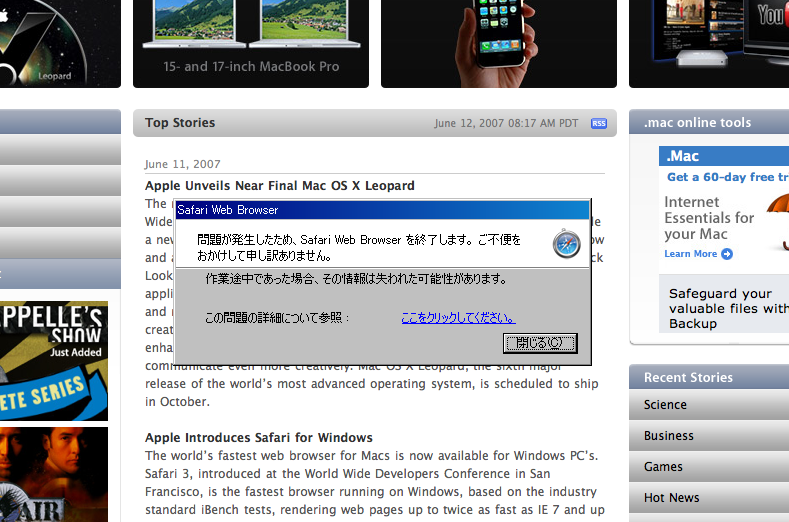Open the iPhone promo banner

(499, 44)
